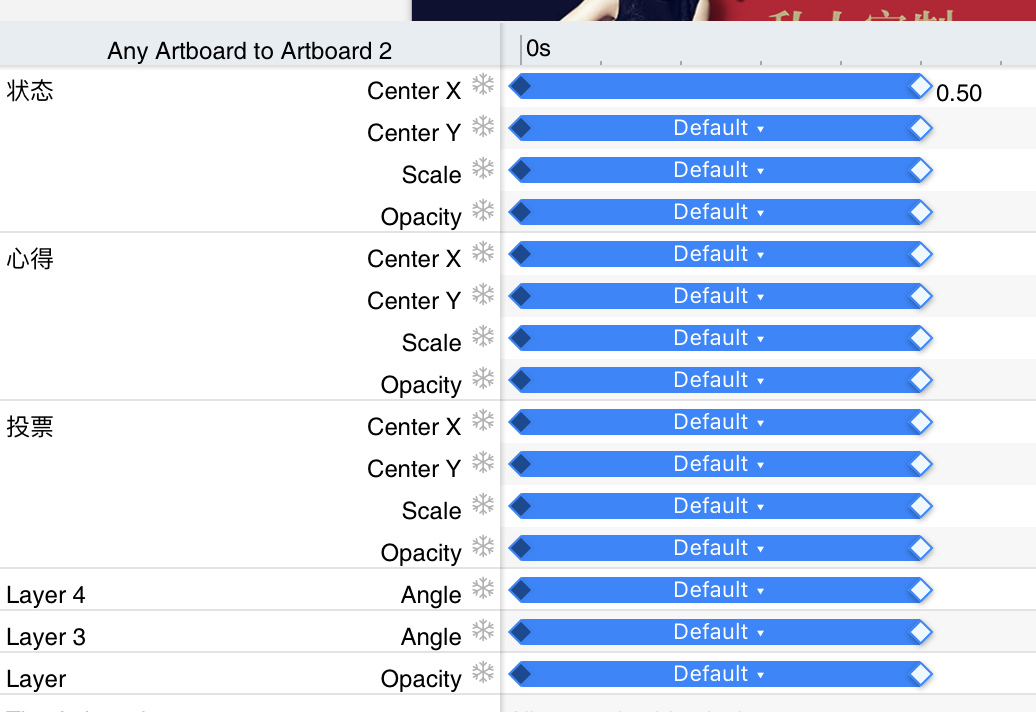Toggle freeze snowflake for 投票 Scale

(483, 505)
